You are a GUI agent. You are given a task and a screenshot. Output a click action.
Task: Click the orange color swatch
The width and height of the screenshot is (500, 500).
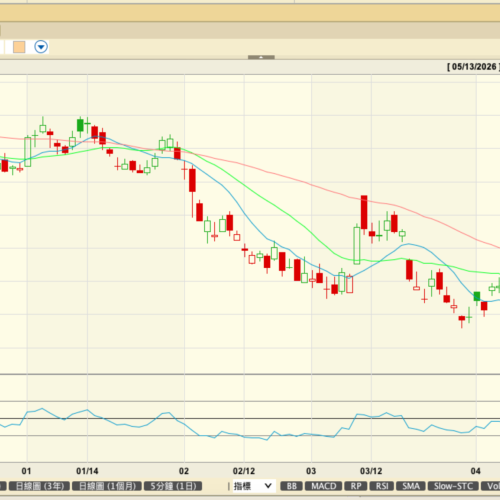point(19,47)
